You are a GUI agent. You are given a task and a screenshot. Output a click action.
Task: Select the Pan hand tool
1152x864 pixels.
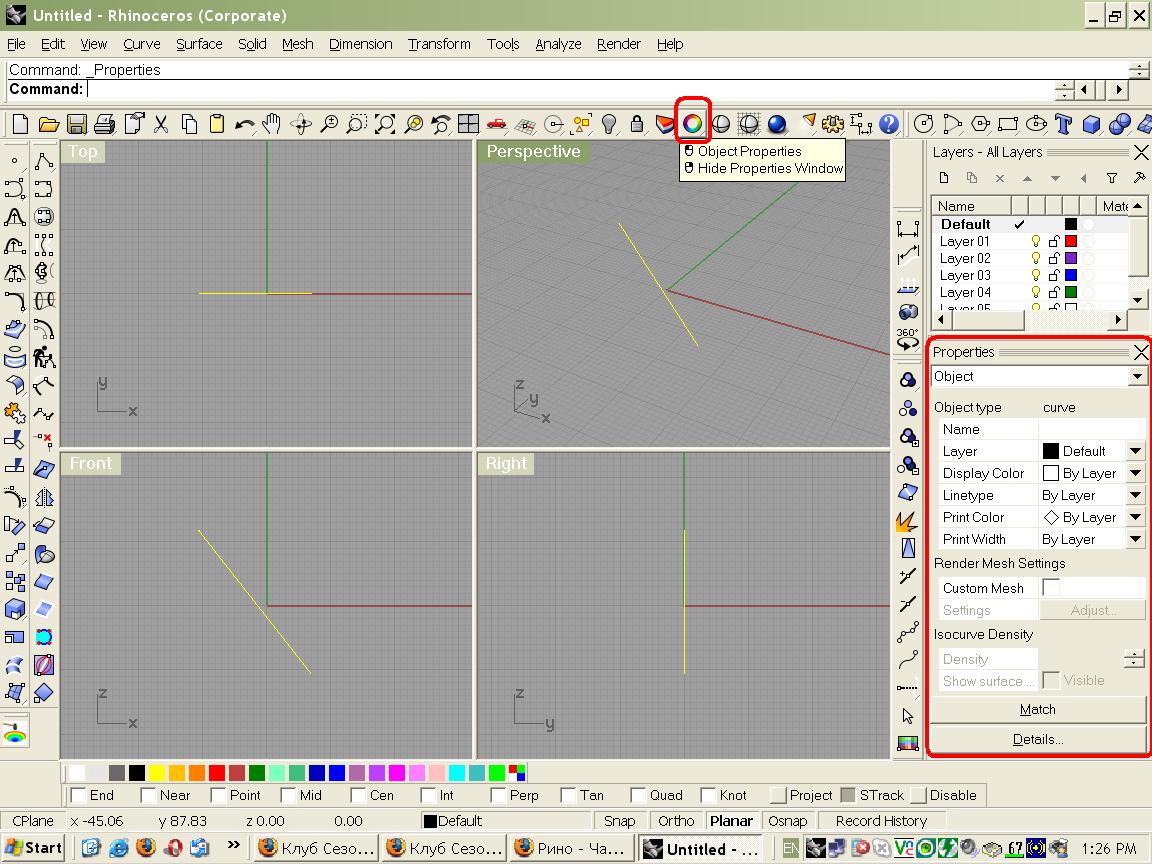[272, 124]
